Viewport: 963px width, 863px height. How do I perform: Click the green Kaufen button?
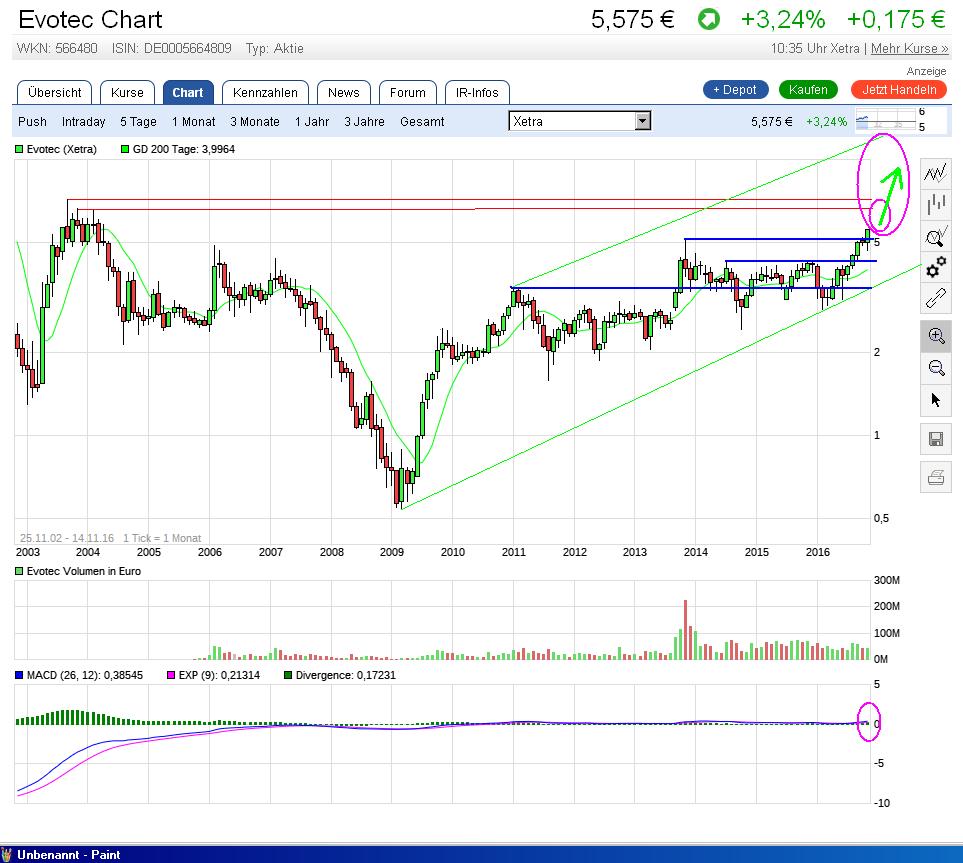click(x=808, y=90)
